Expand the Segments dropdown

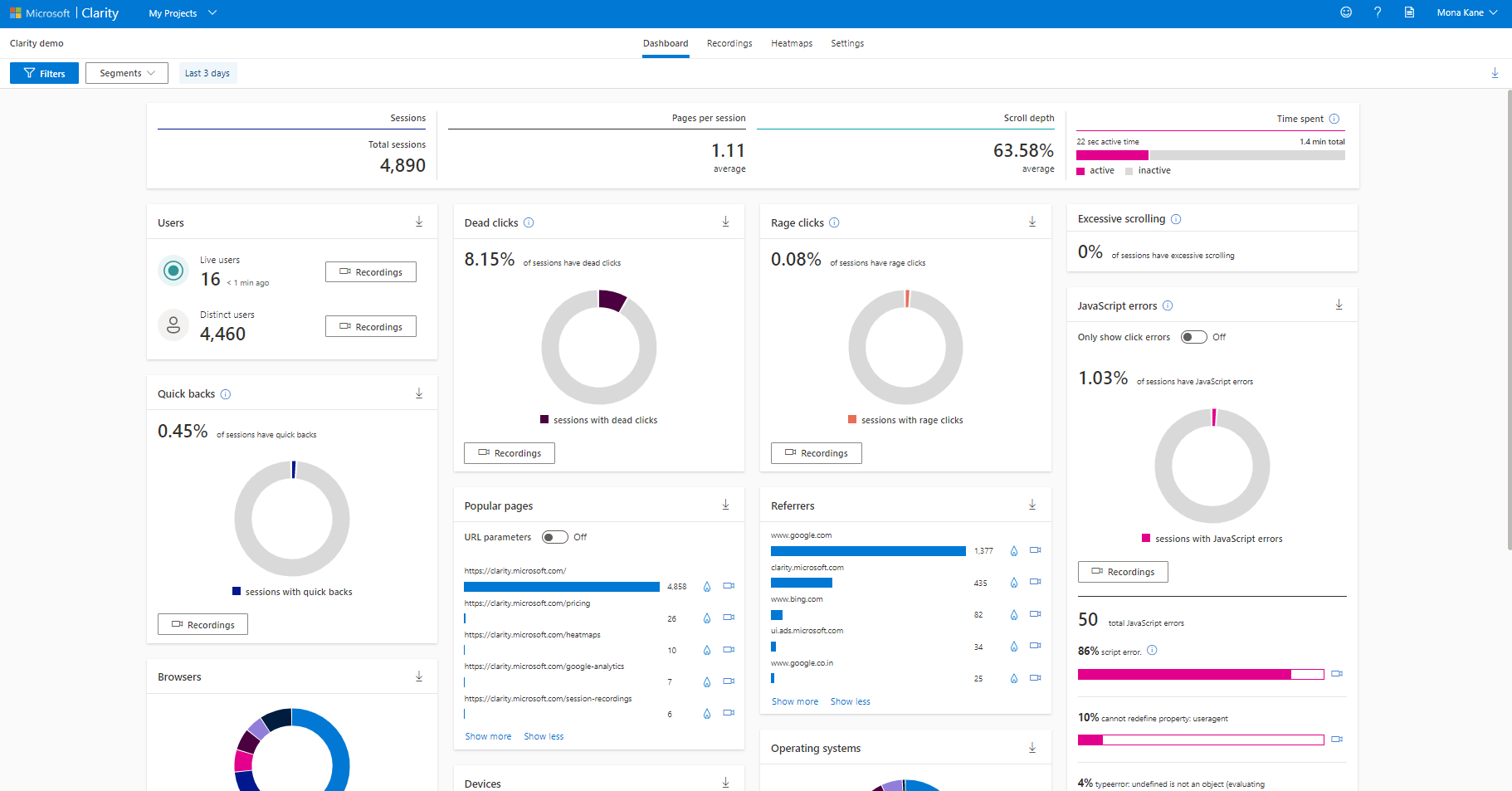127,73
